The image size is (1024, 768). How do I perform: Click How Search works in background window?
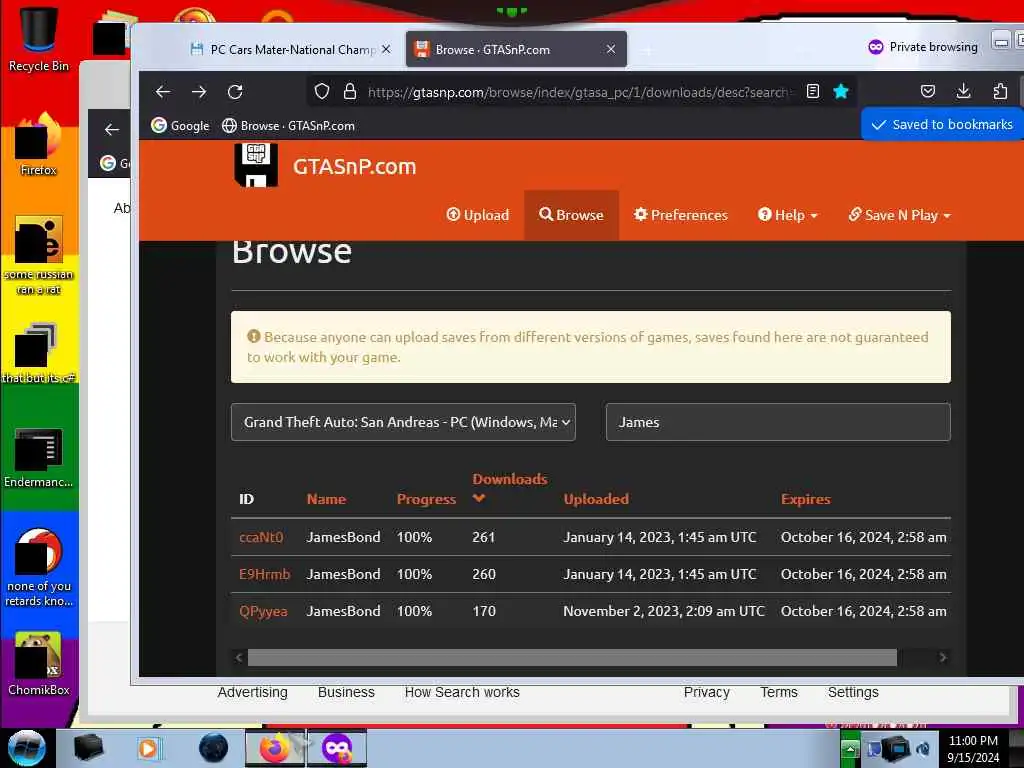point(462,692)
